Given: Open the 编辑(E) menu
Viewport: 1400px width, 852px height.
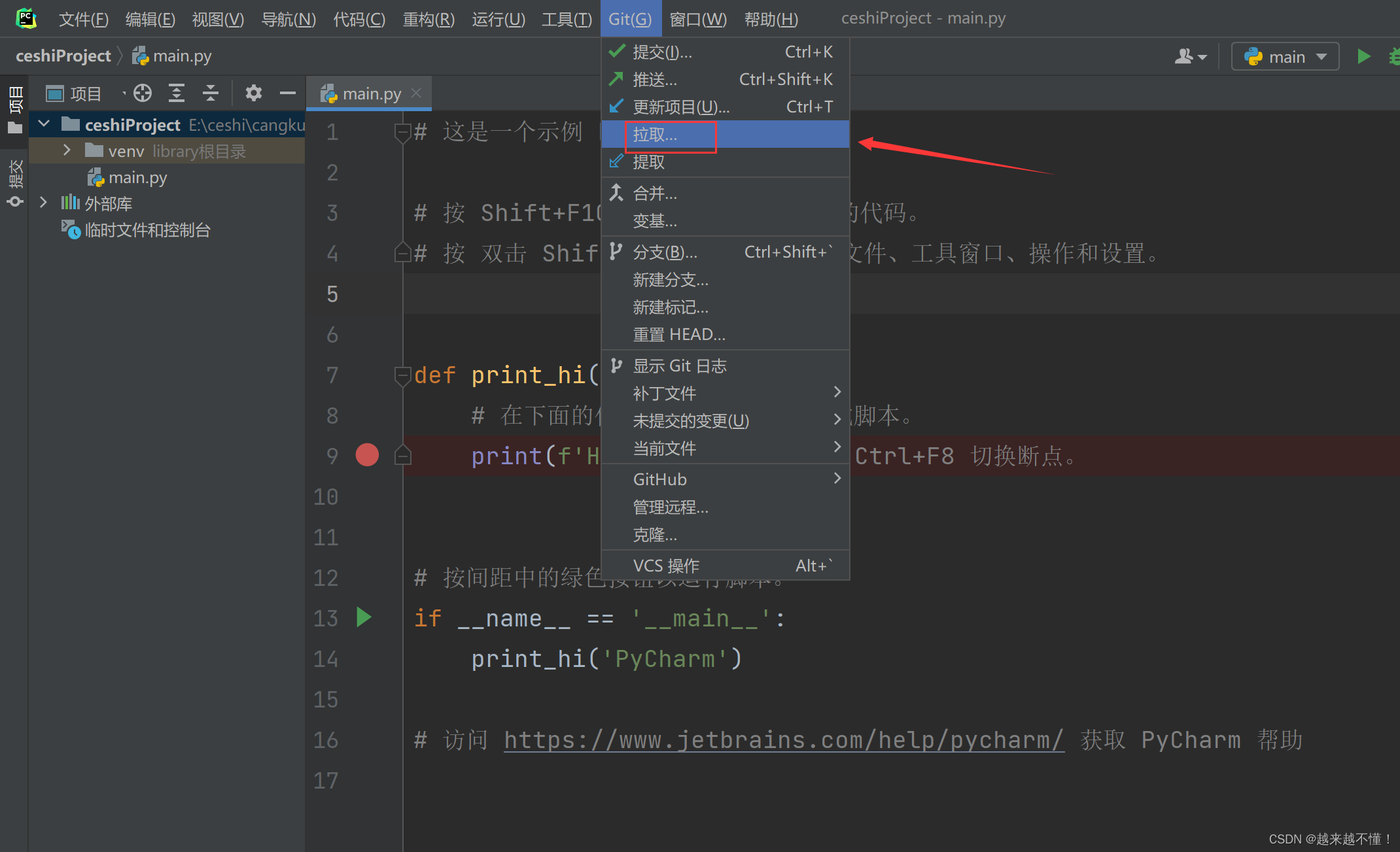Looking at the screenshot, I should [150, 19].
